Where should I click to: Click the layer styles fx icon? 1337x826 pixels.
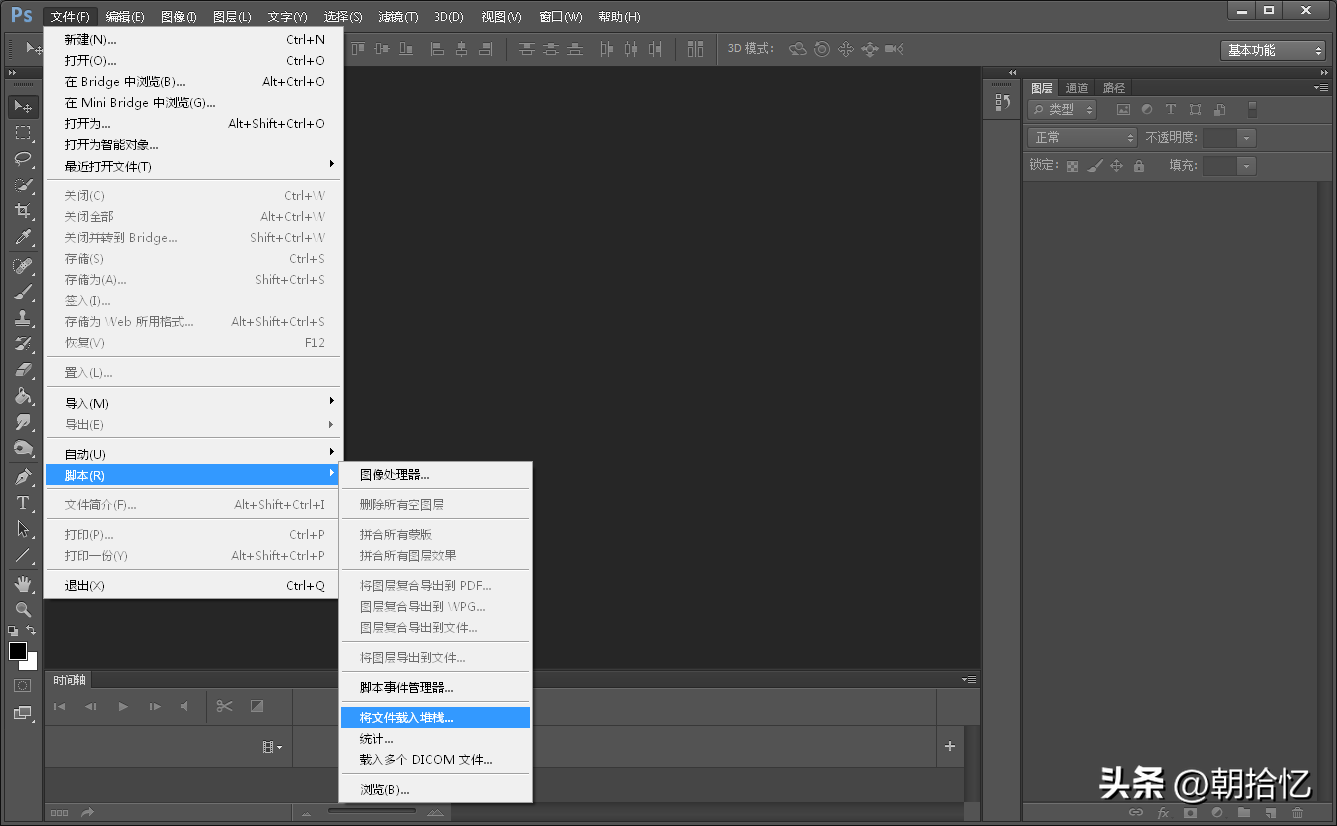point(1163,813)
